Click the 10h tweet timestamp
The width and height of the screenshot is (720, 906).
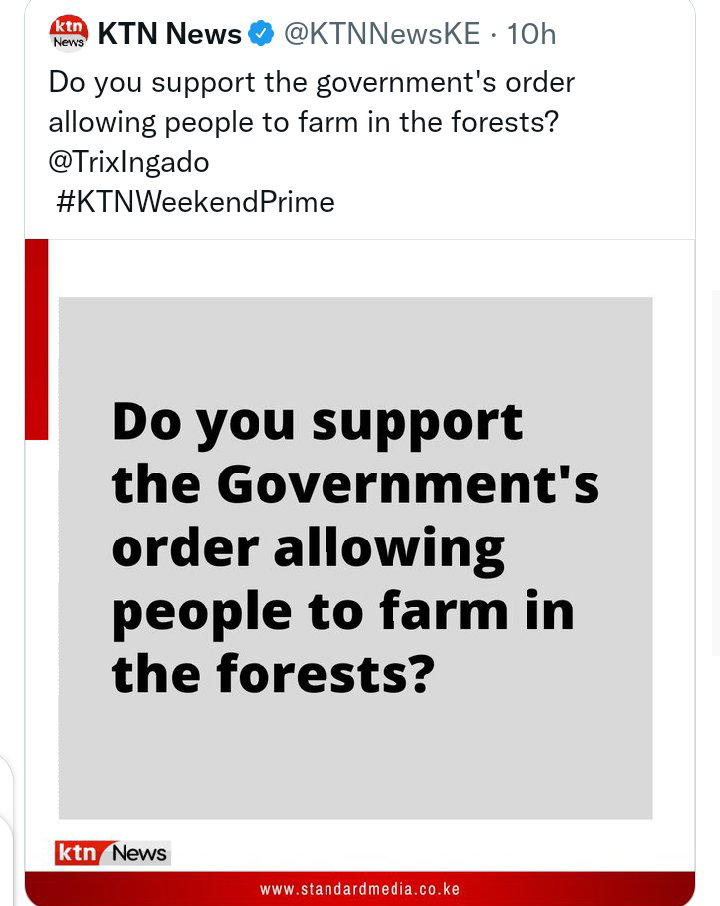click(x=531, y=34)
